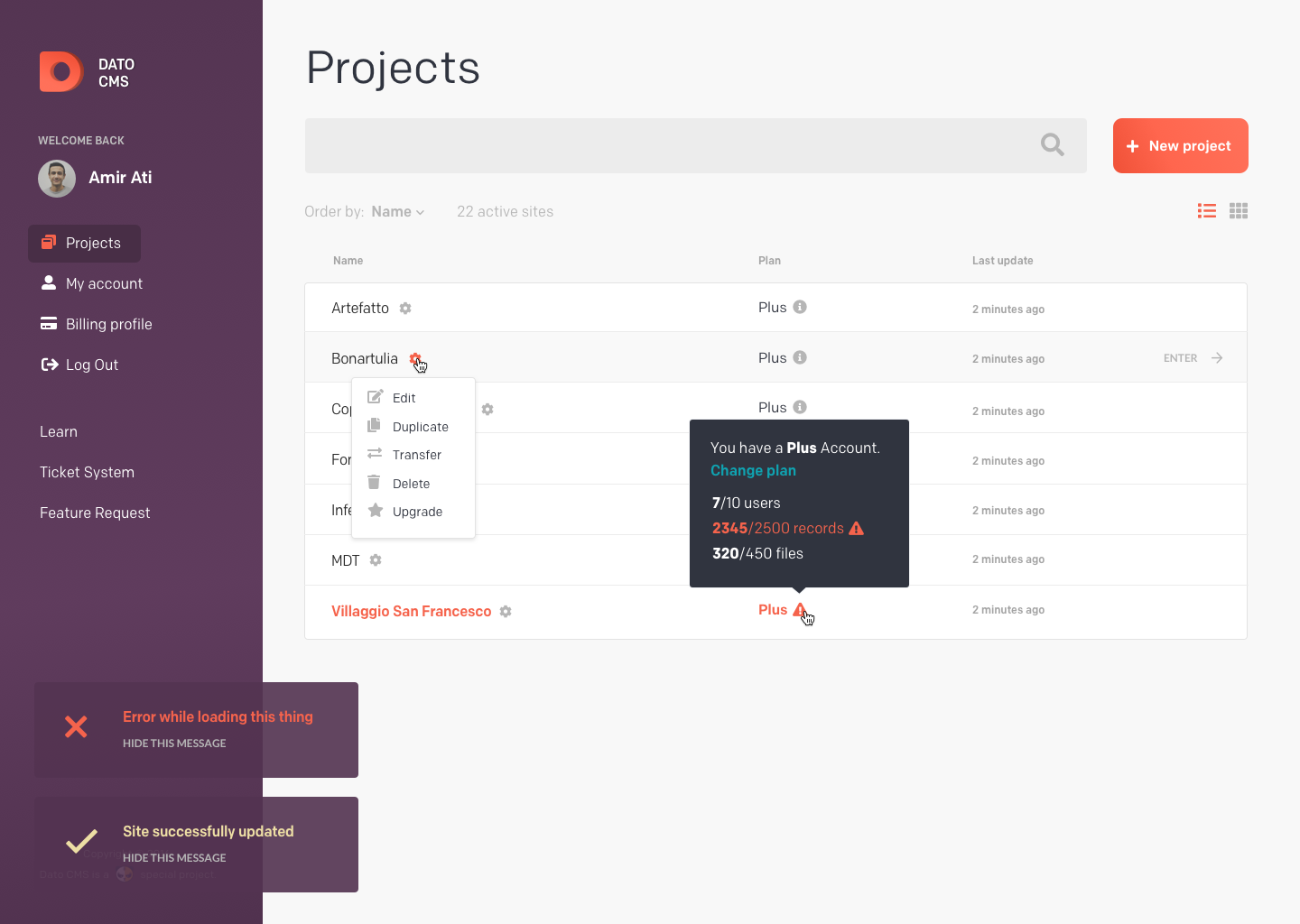Viewport: 1300px width, 924px height.
Task: Open My account in the sidebar
Action: (92, 283)
